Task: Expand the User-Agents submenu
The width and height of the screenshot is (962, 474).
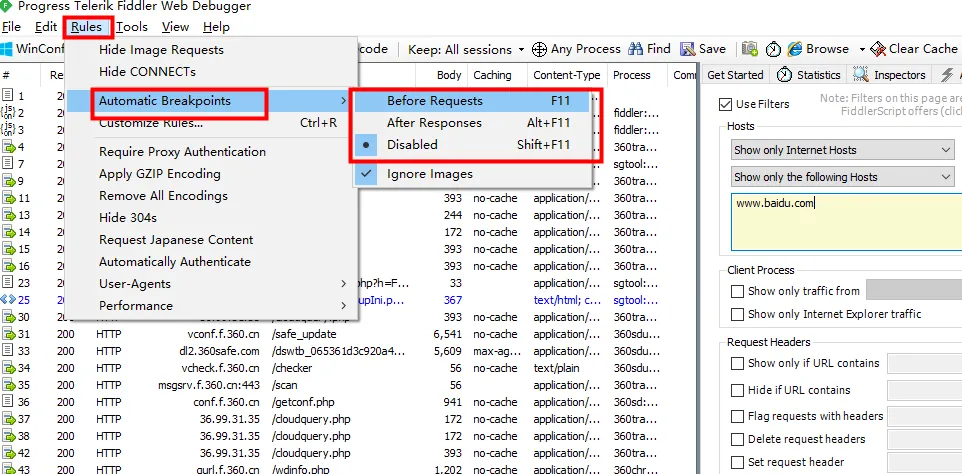Action: coord(212,284)
